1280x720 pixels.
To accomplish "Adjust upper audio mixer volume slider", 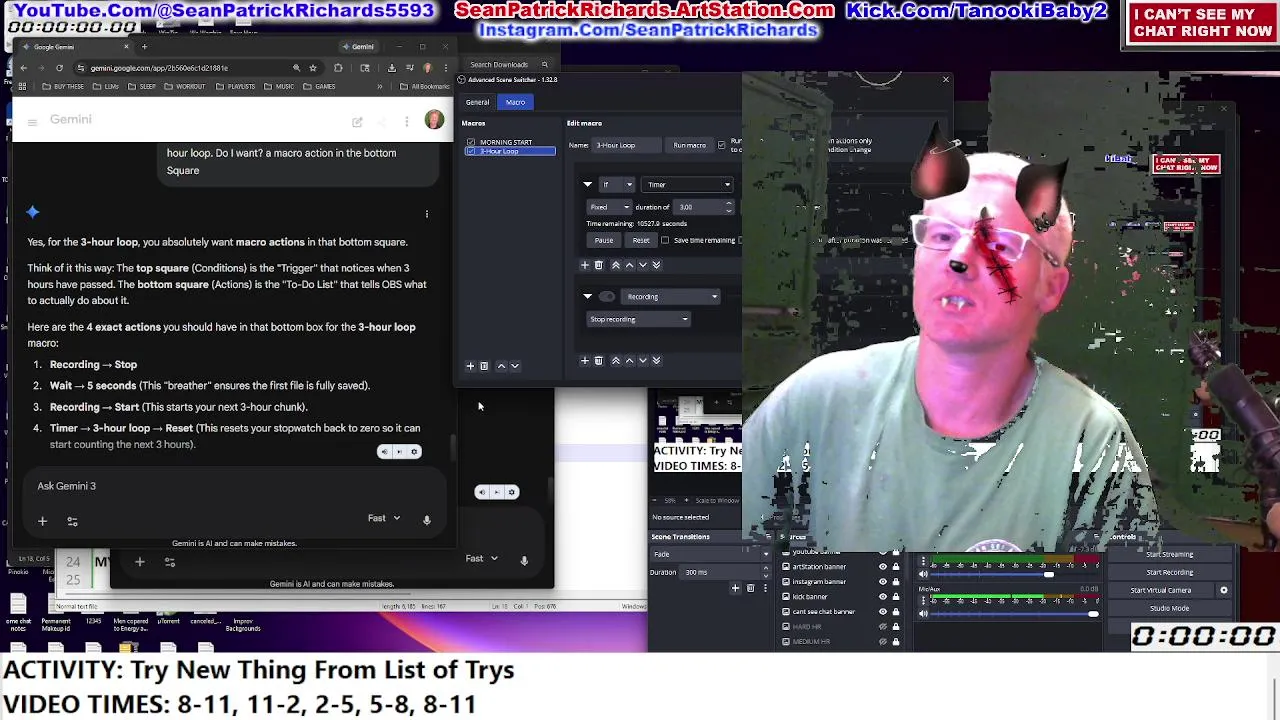I will [x=1048, y=575].
